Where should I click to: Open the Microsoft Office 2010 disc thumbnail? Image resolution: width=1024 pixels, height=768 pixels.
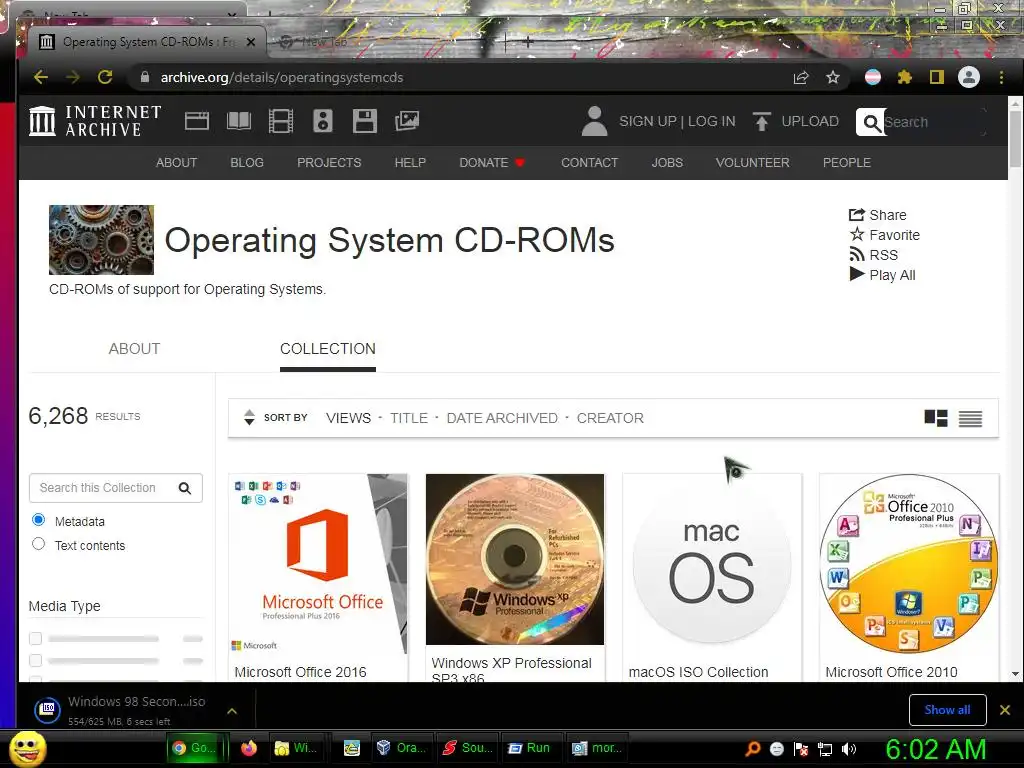tap(909, 565)
